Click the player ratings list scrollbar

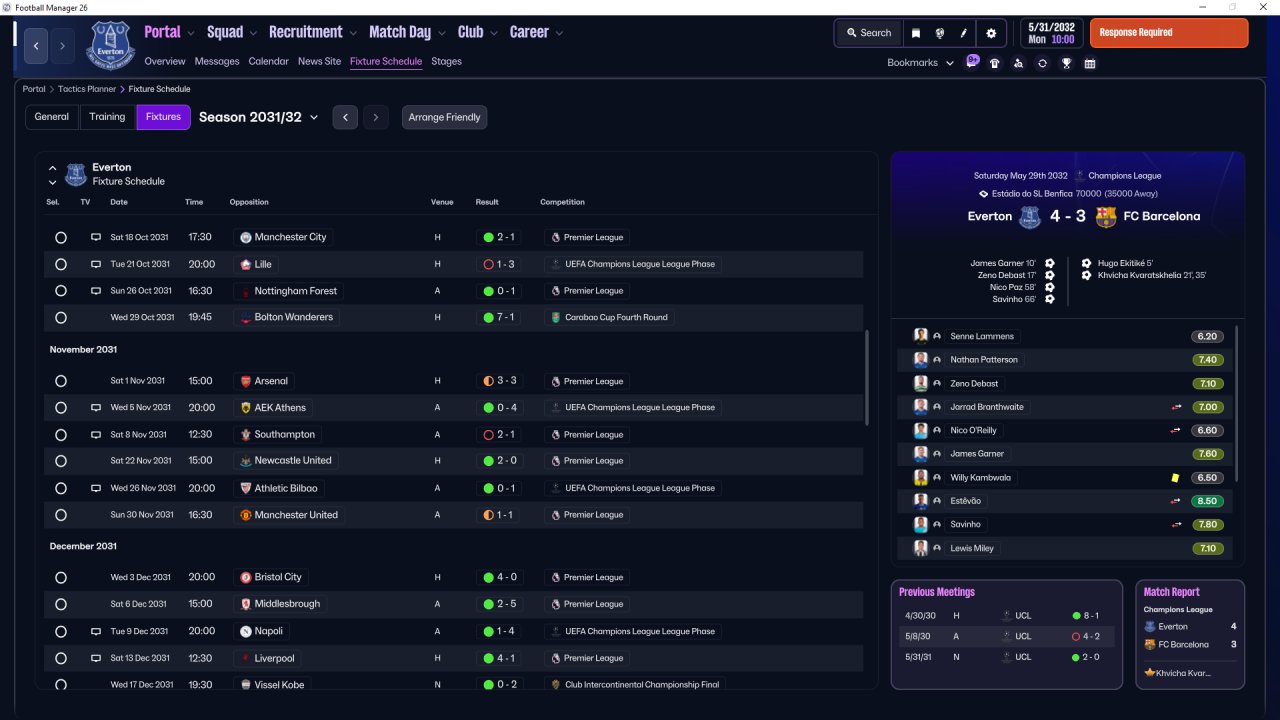(x=1237, y=405)
